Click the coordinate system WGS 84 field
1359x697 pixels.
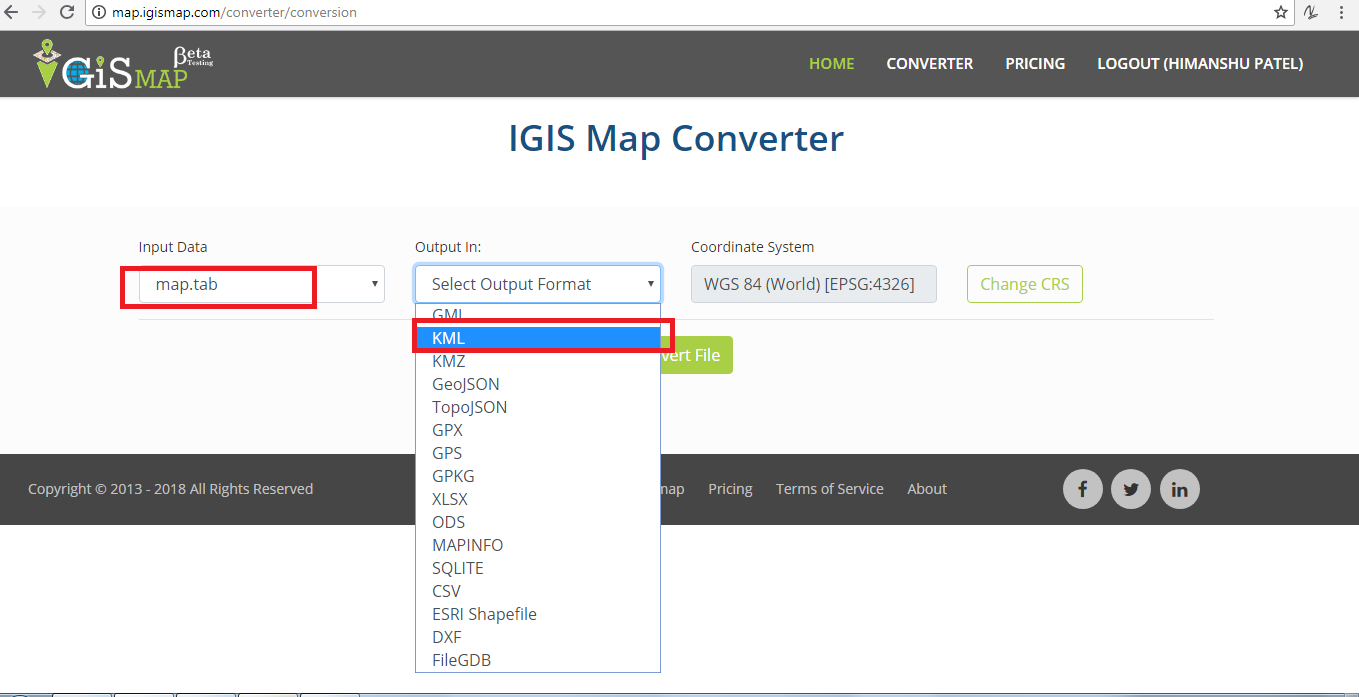[814, 284]
